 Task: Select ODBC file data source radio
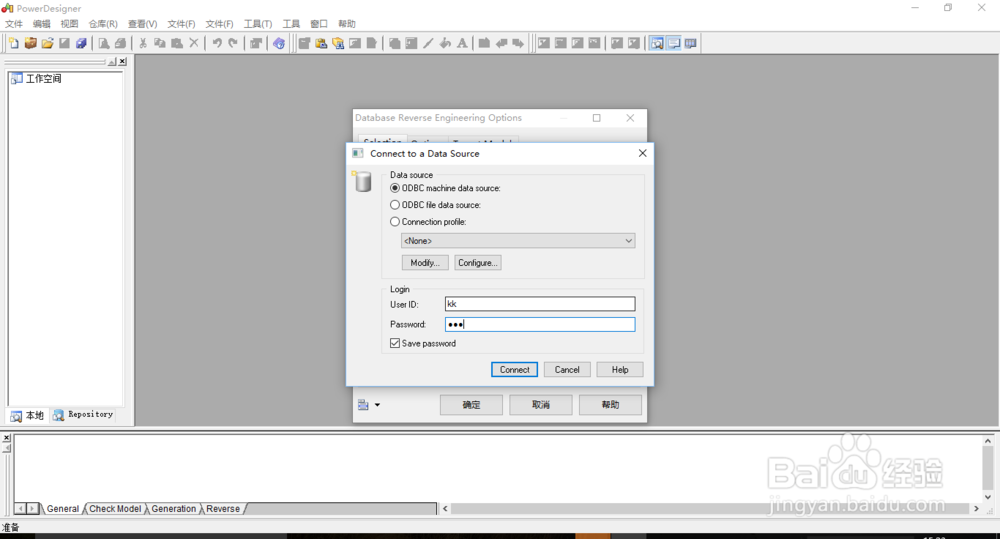pyautogui.click(x=395, y=205)
